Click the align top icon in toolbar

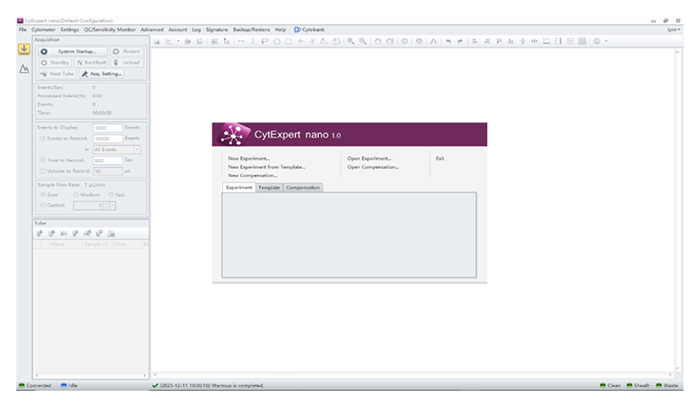pyautogui.click(x=499, y=42)
